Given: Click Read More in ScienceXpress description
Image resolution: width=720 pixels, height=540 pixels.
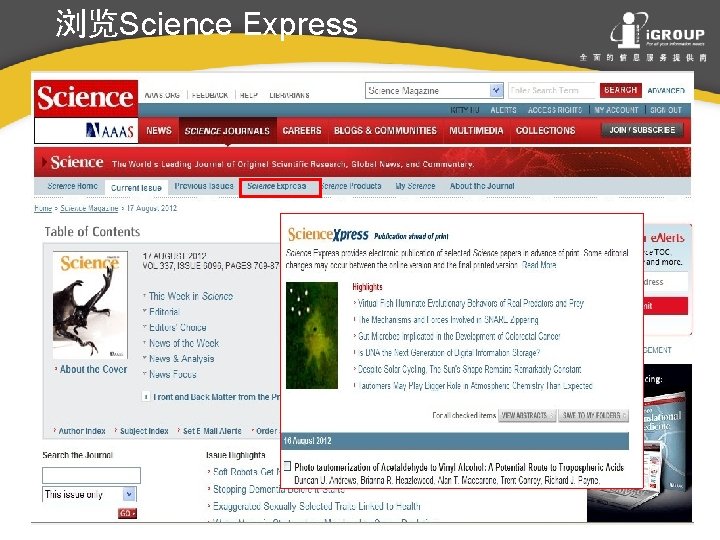Looking at the screenshot, I should [539, 265].
